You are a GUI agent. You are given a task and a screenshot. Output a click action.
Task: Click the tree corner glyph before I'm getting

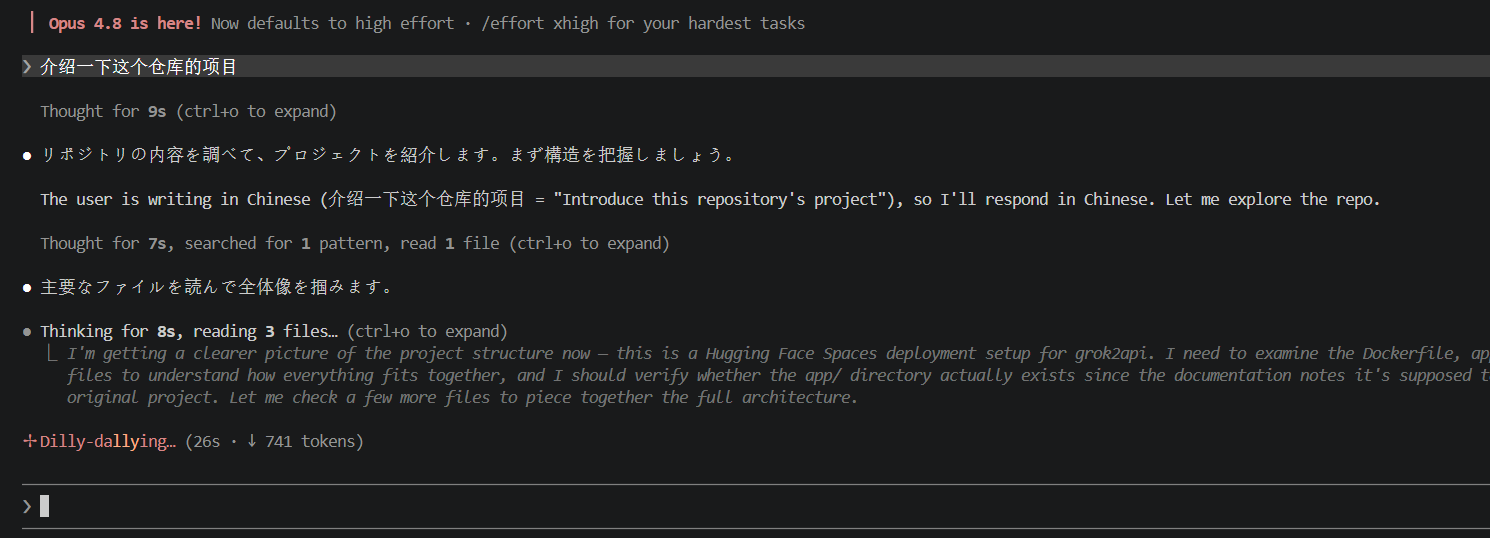point(51,353)
